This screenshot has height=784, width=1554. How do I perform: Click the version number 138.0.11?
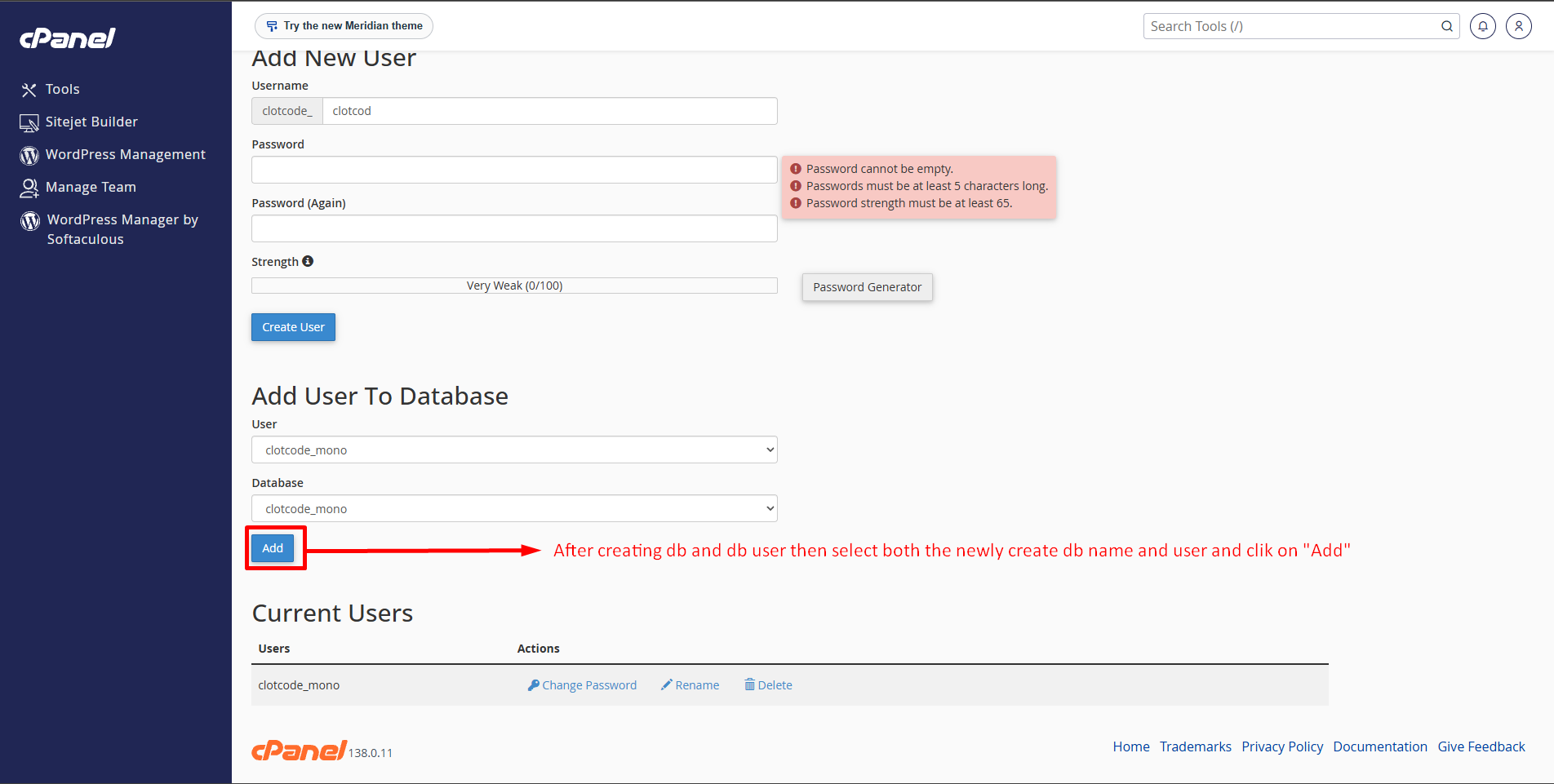click(x=371, y=753)
